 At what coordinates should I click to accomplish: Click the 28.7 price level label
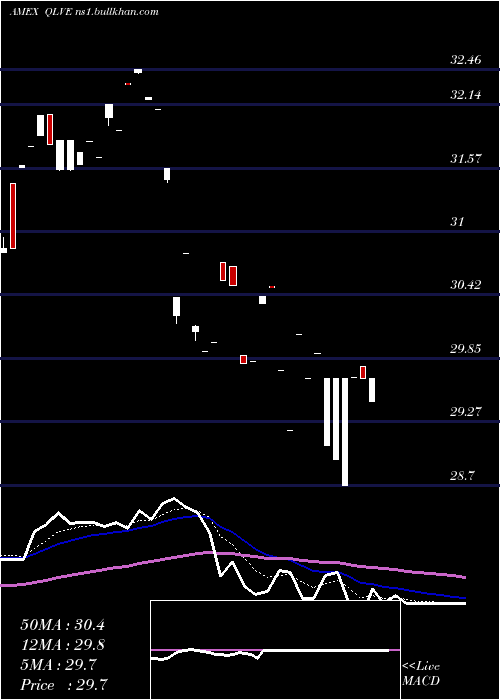[462, 475]
